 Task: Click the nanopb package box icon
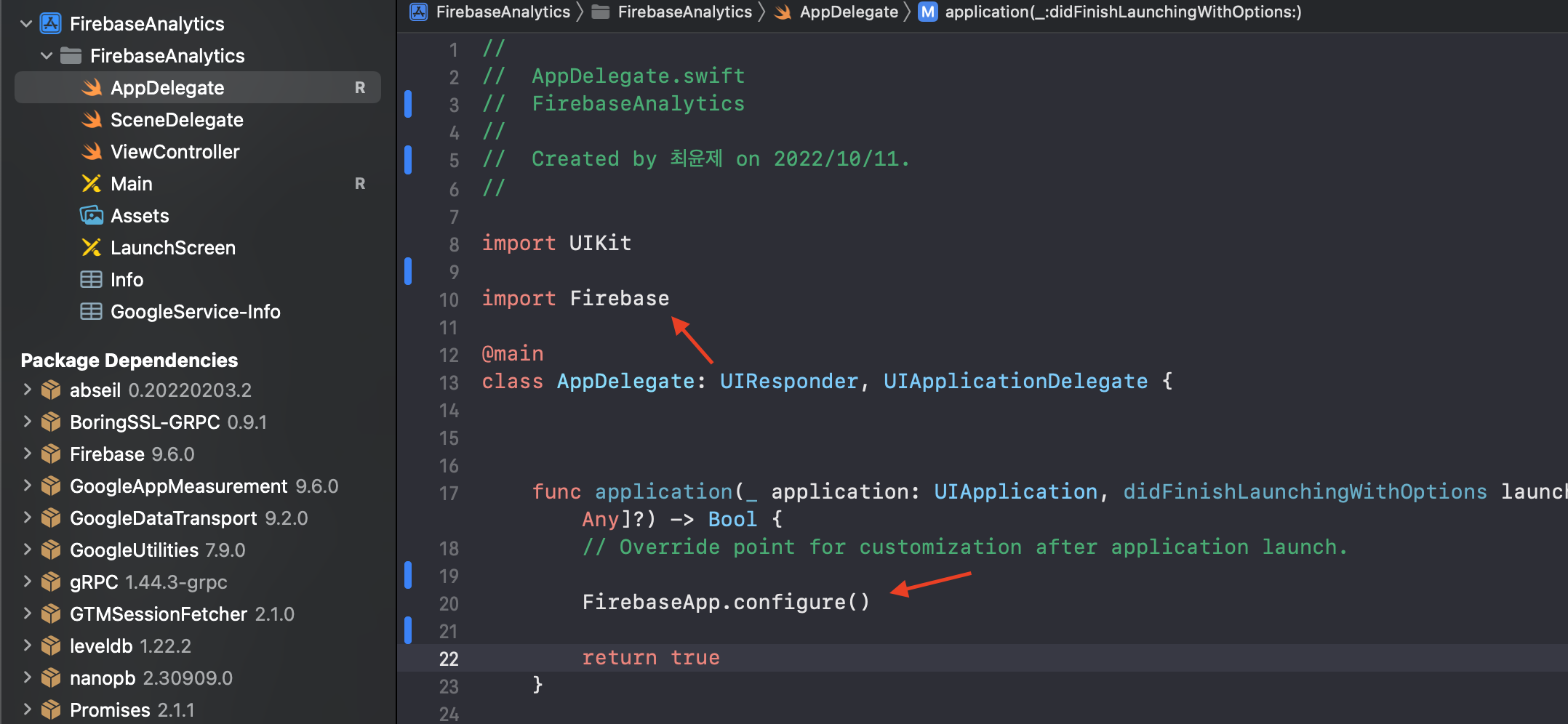pos(51,678)
